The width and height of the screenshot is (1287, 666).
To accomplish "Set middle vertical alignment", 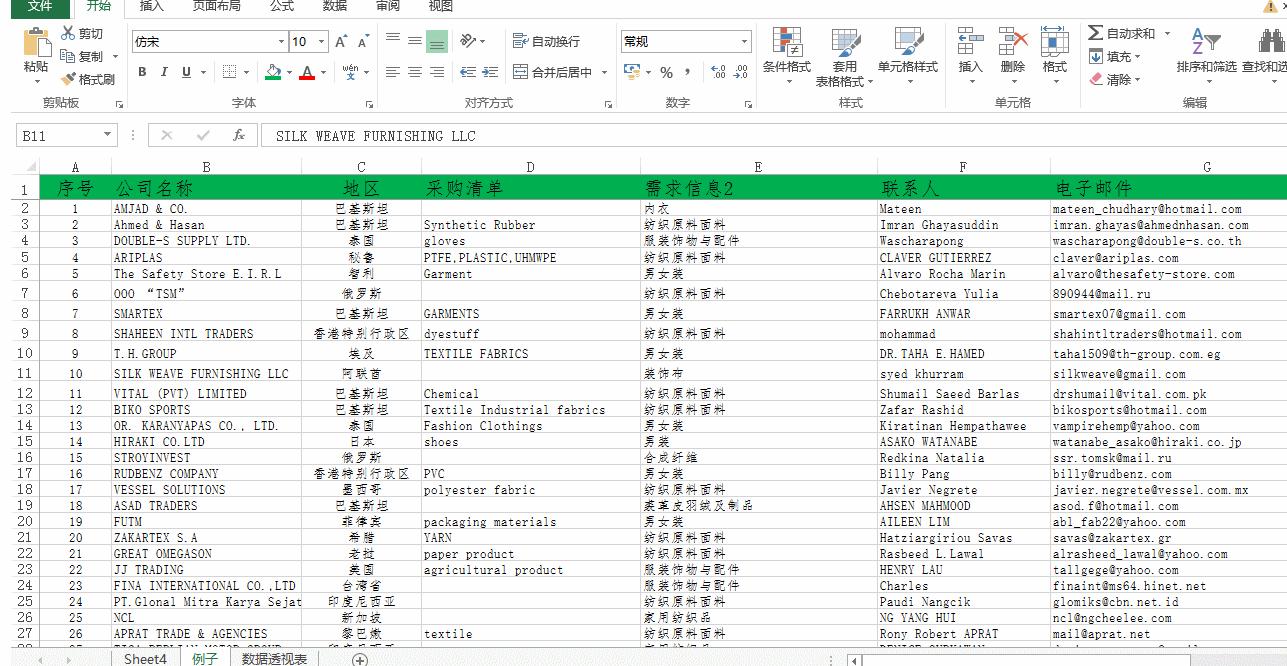I will [x=415, y=41].
